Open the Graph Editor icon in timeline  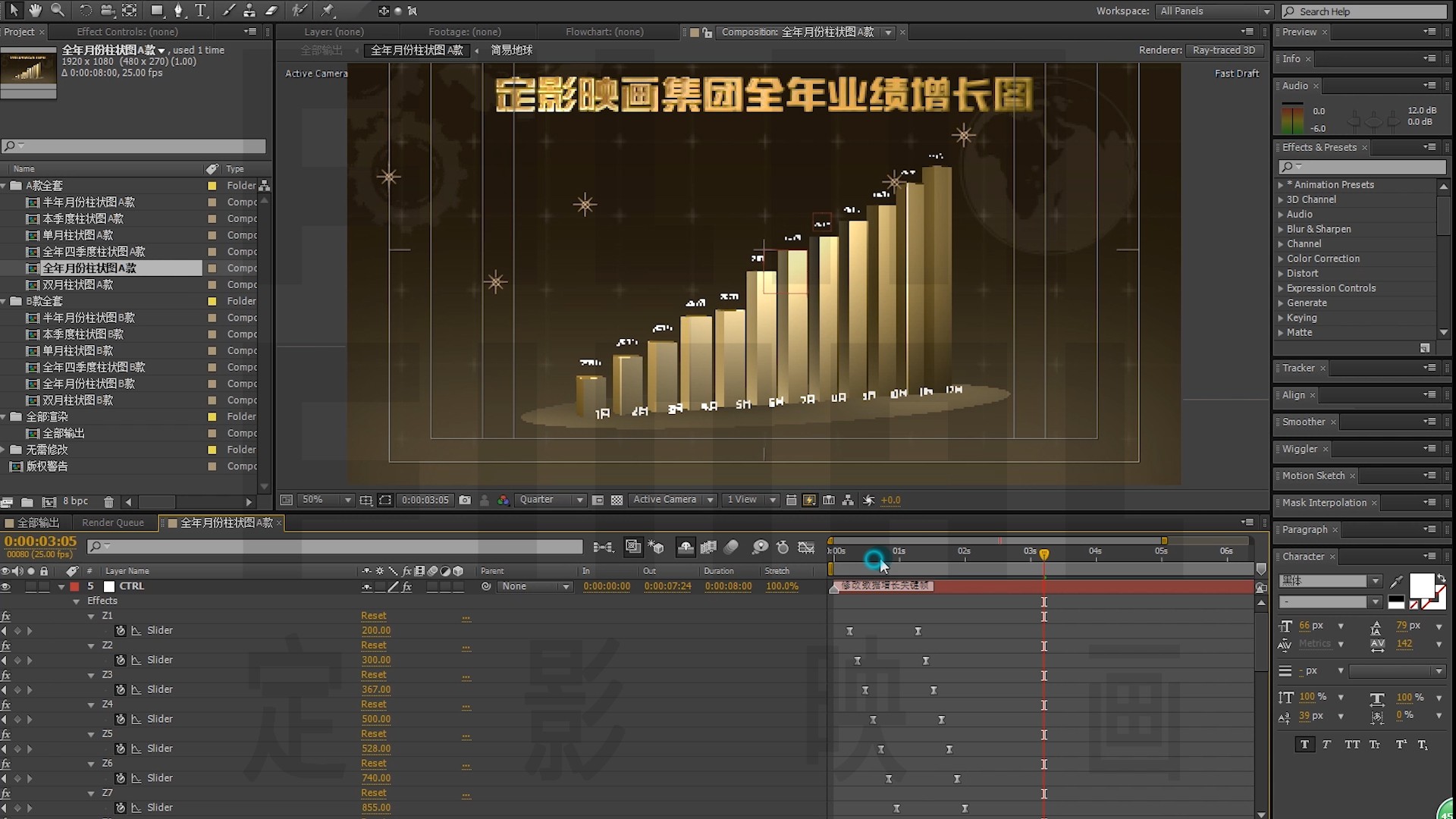click(x=806, y=547)
